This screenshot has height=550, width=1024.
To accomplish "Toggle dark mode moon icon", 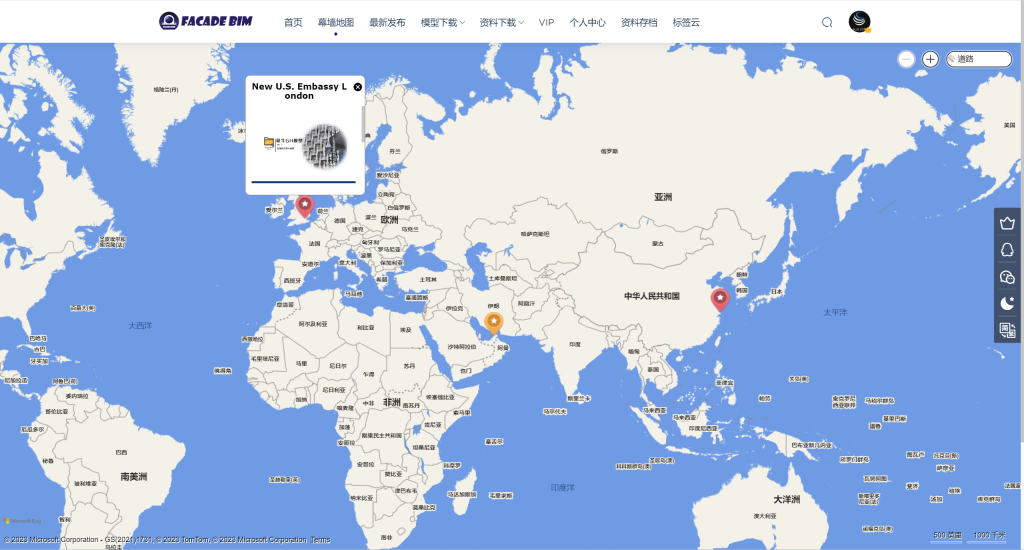I will [1007, 304].
